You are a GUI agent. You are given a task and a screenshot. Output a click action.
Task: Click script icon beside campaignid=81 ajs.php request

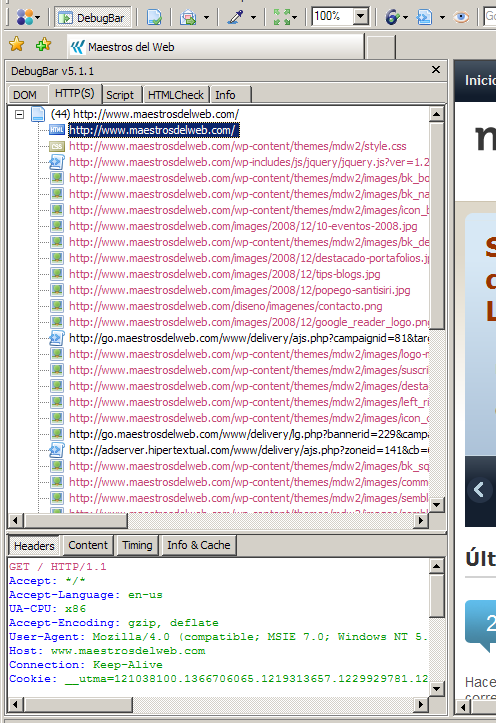coord(57,338)
